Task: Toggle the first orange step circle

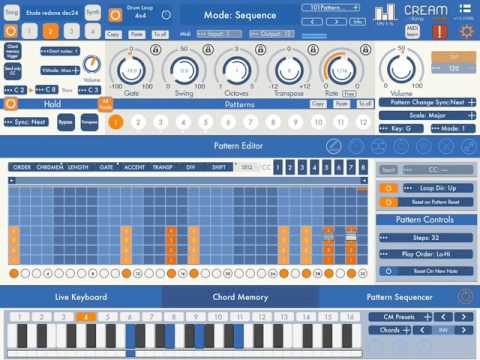Action: click(x=14, y=274)
